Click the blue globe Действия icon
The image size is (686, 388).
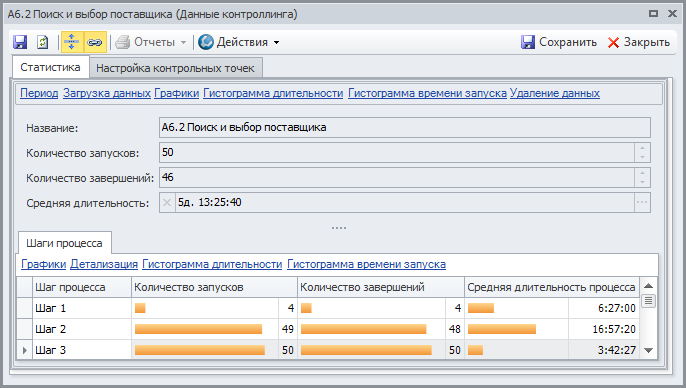click(x=206, y=42)
